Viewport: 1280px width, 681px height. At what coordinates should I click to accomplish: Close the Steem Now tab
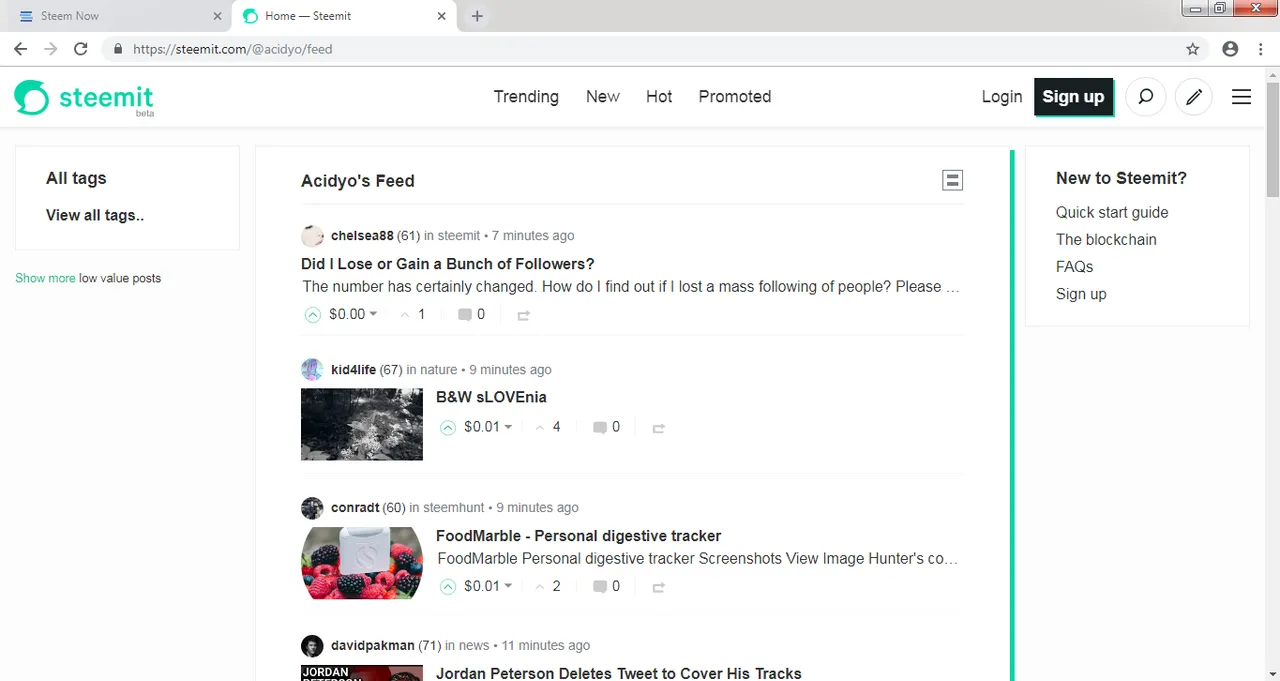click(218, 16)
